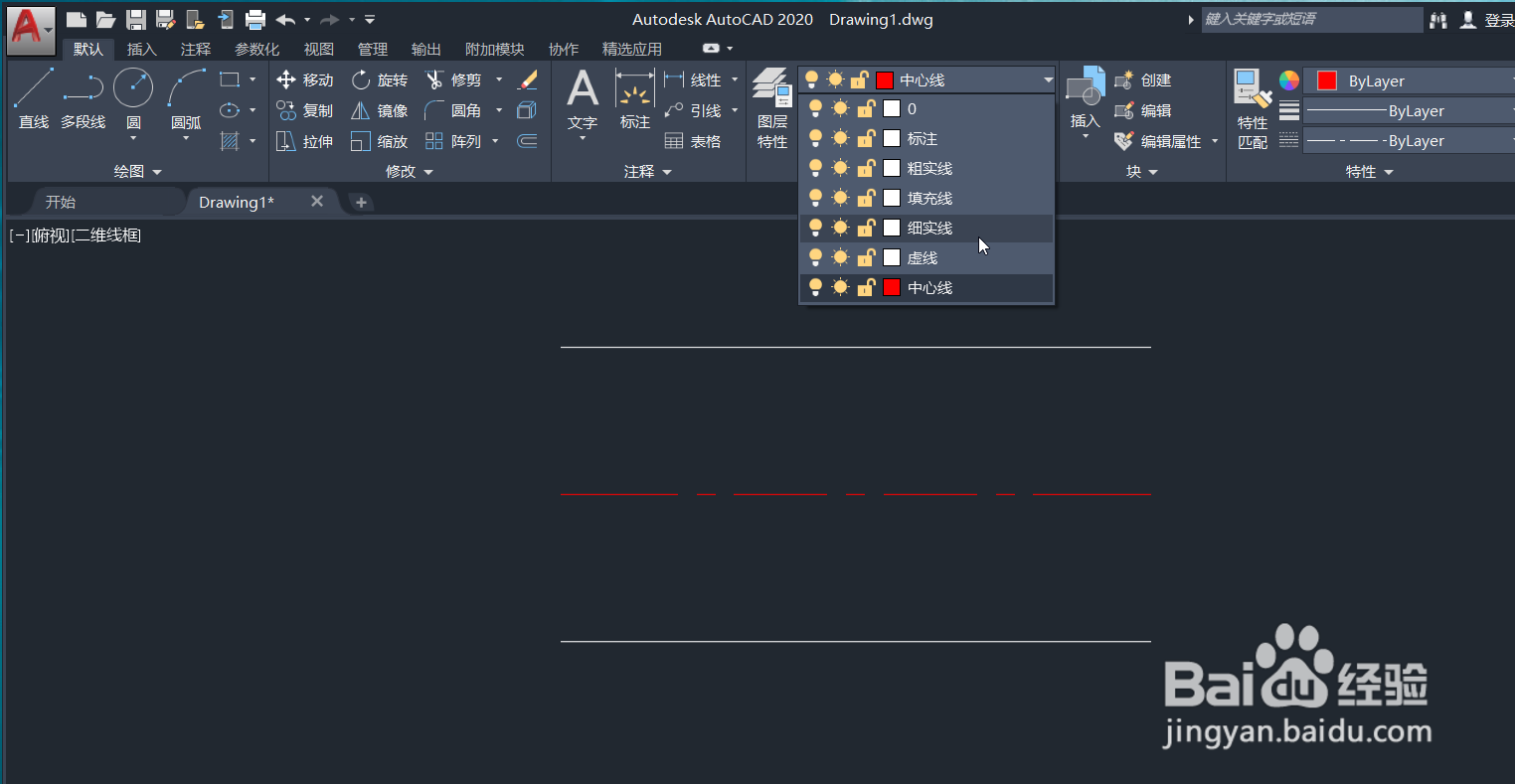Image resolution: width=1515 pixels, height=784 pixels.
Task: Click the Trim (修剪) tool
Action: pyautogui.click(x=454, y=80)
